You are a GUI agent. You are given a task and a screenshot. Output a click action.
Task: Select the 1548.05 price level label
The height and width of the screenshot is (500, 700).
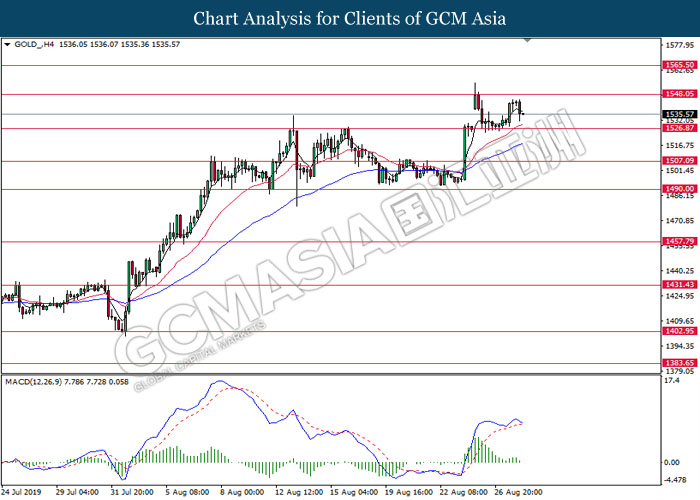point(679,94)
